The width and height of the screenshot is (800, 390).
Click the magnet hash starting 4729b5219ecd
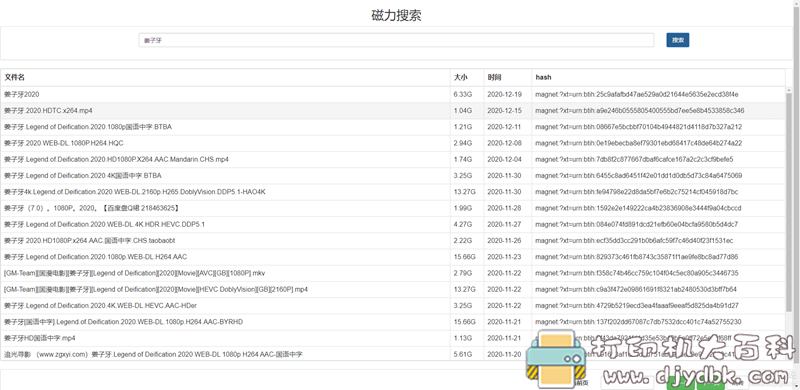pos(637,306)
